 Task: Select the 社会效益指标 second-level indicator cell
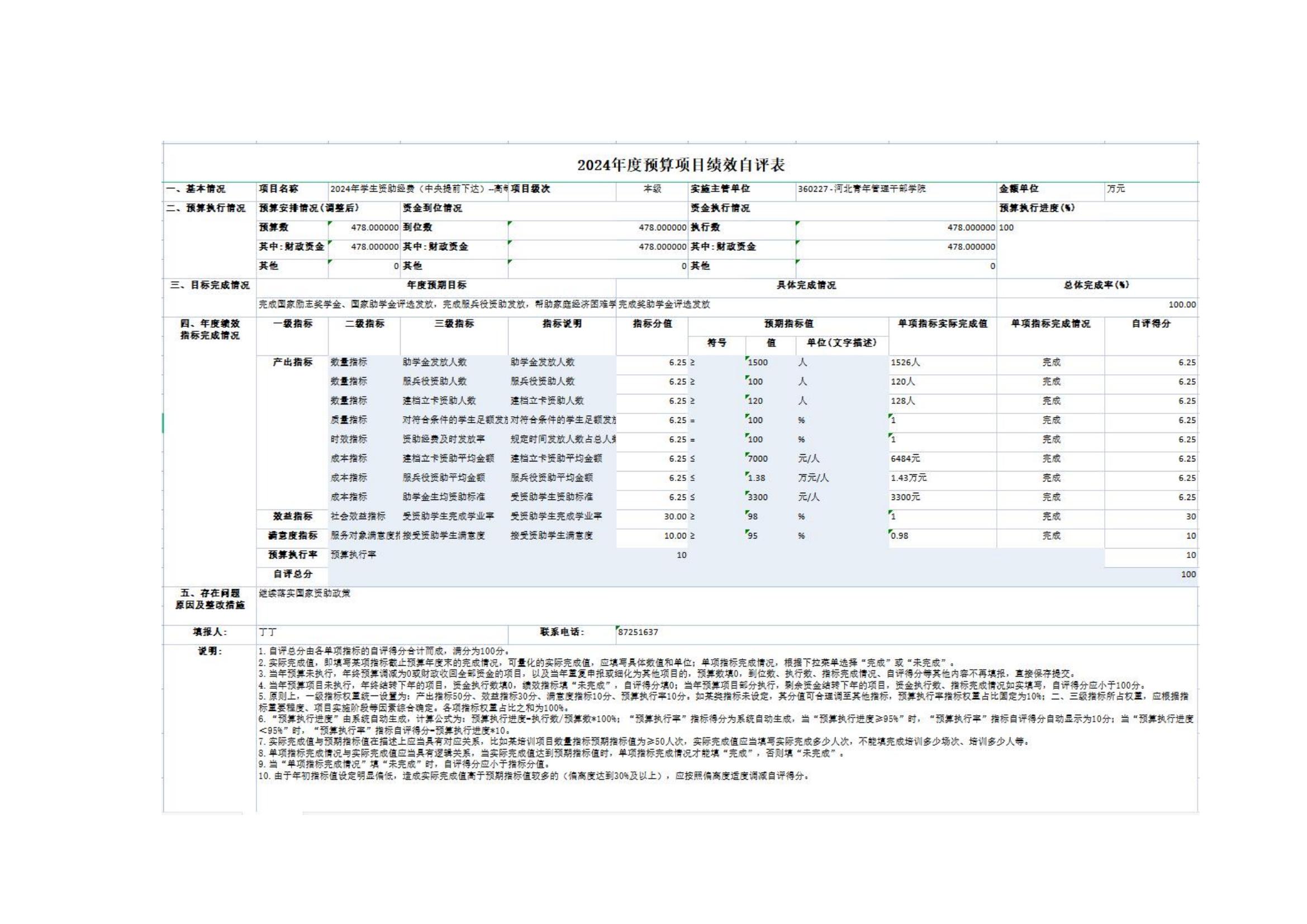point(358,517)
